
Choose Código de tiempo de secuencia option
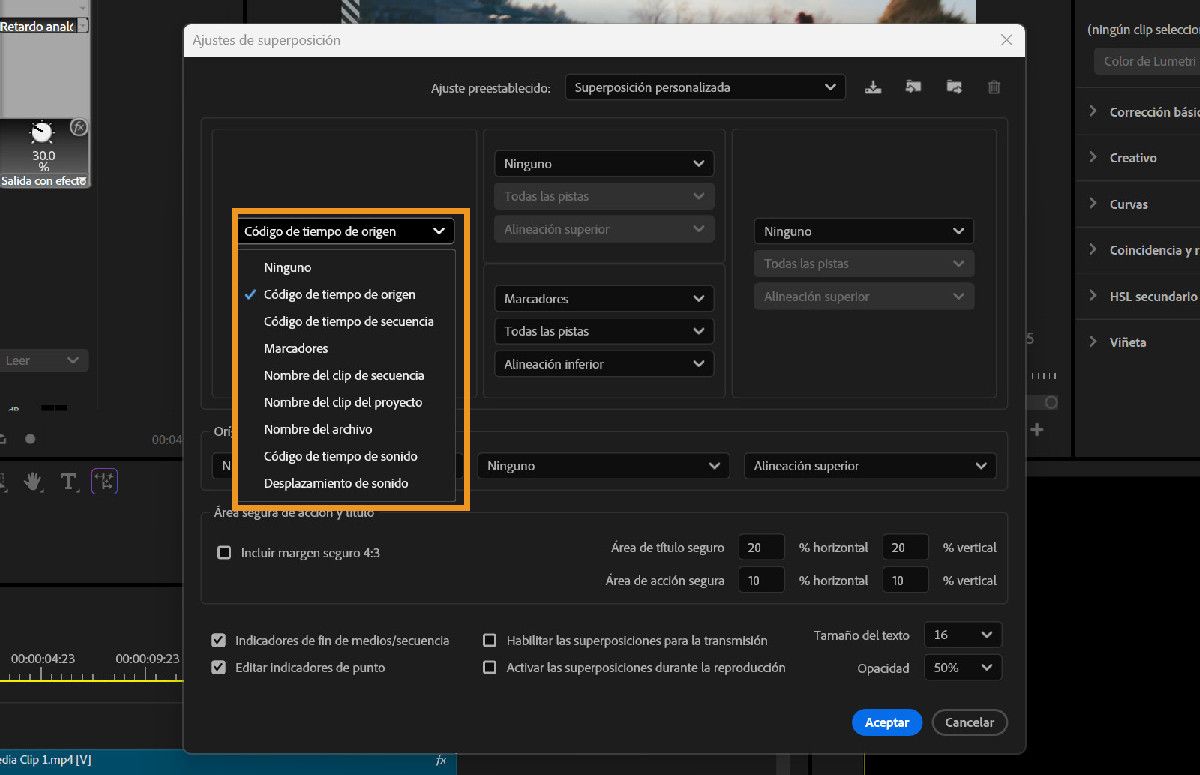(x=345, y=321)
